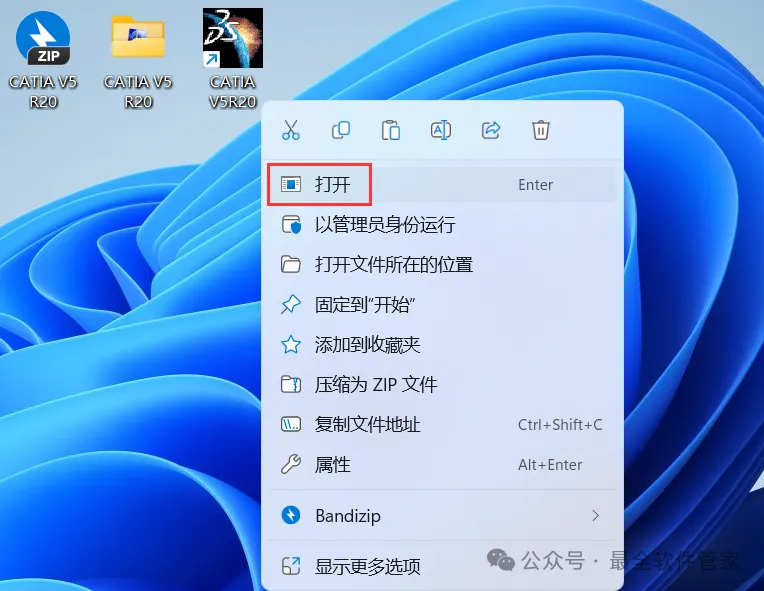Choose 添加到收藏夹 menu entry
This screenshot has width=764, height=591.
click(442, 344)
